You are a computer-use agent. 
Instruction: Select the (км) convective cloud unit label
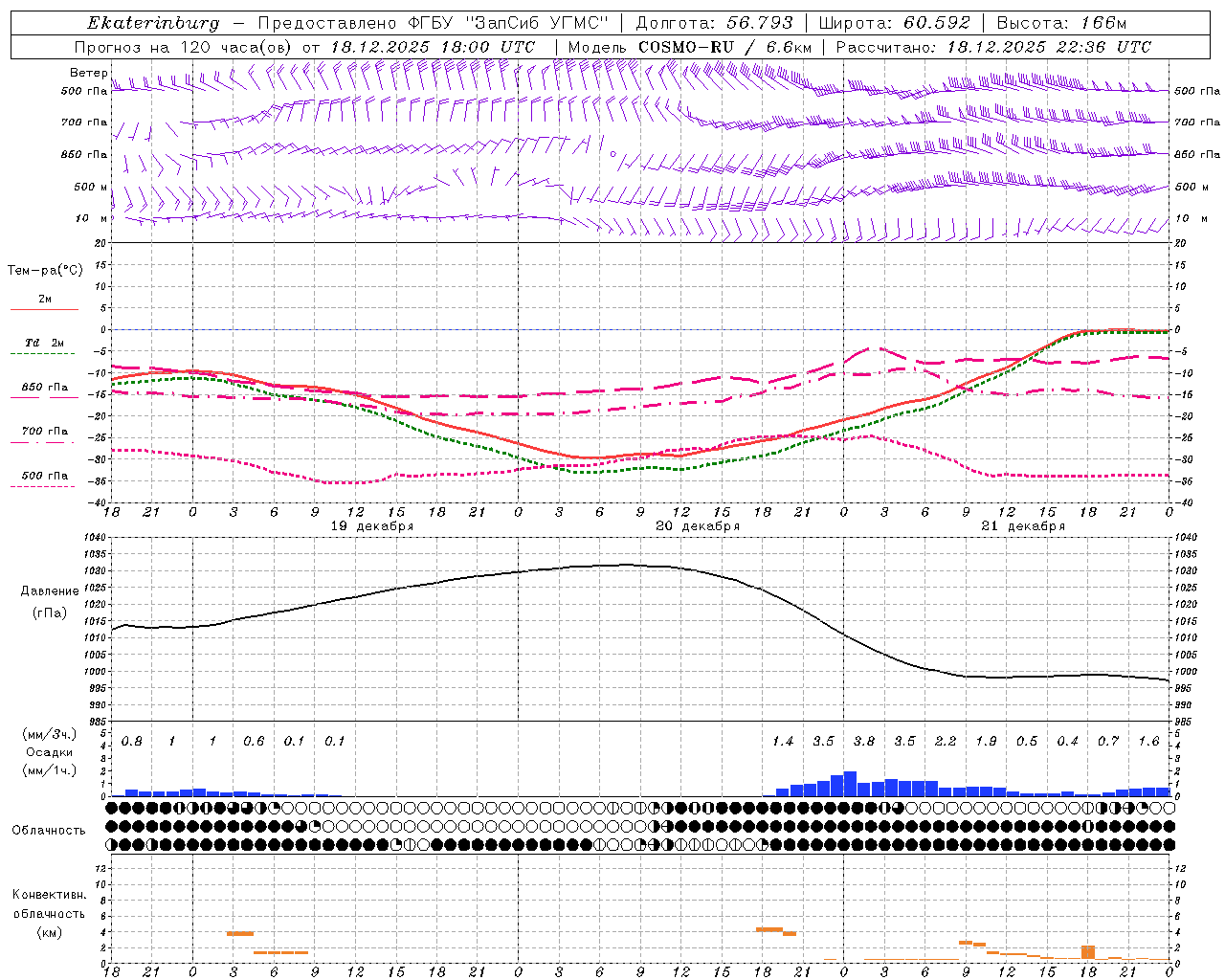pos(49,932)
